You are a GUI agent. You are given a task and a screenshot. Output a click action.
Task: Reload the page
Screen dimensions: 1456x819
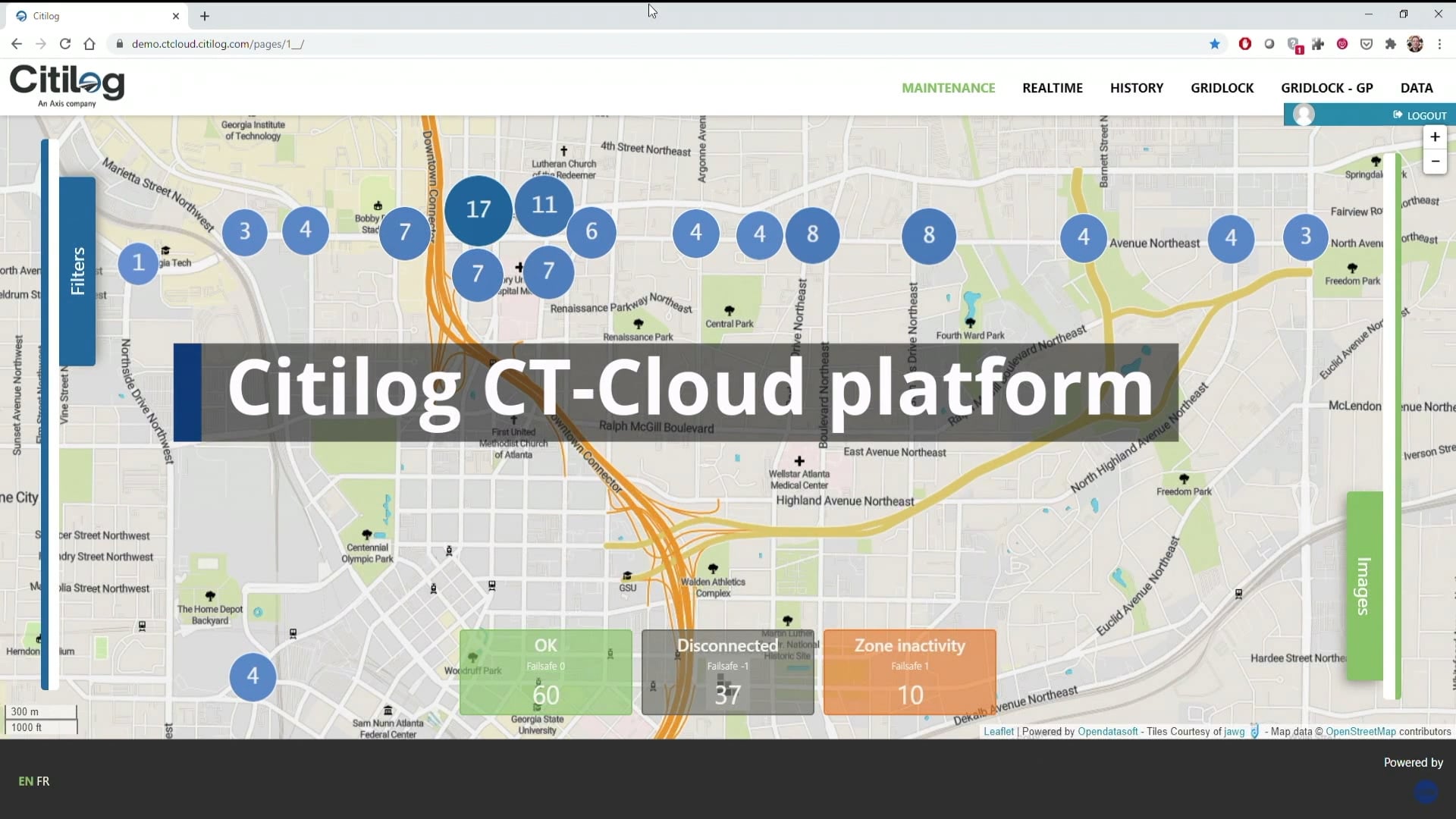(65, 44)
